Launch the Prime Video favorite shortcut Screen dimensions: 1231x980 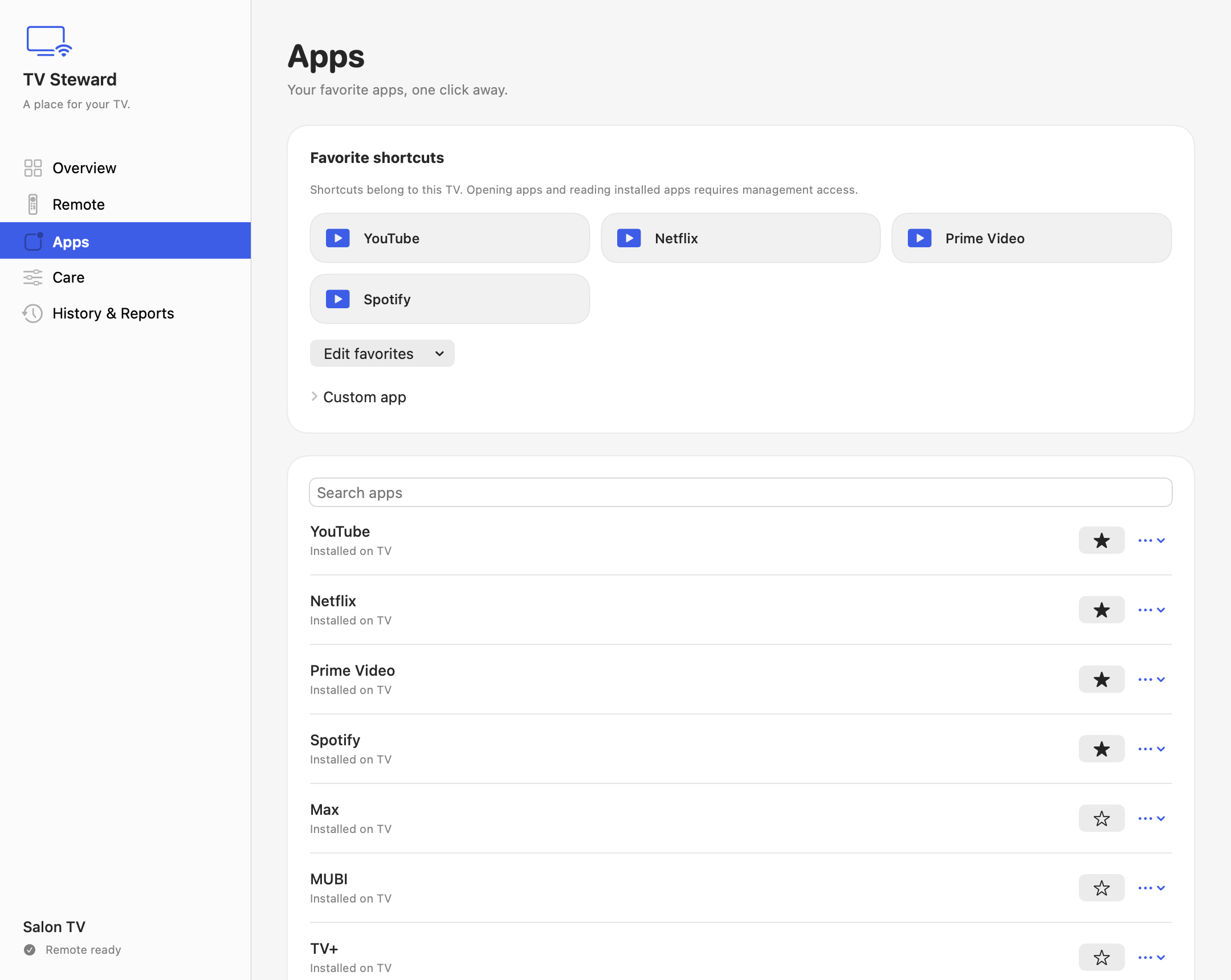[1031, 238]
